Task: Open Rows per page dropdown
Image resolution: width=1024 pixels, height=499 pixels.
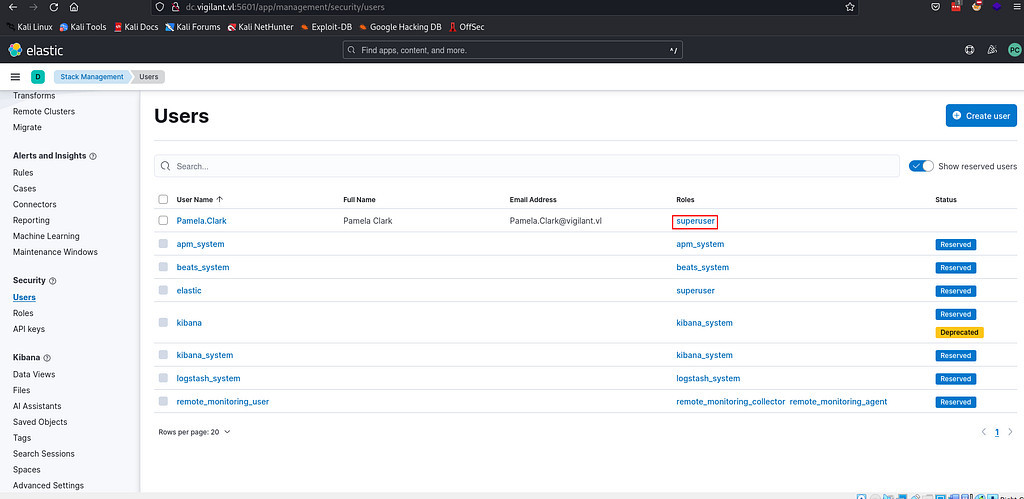Action: point(195,432)
